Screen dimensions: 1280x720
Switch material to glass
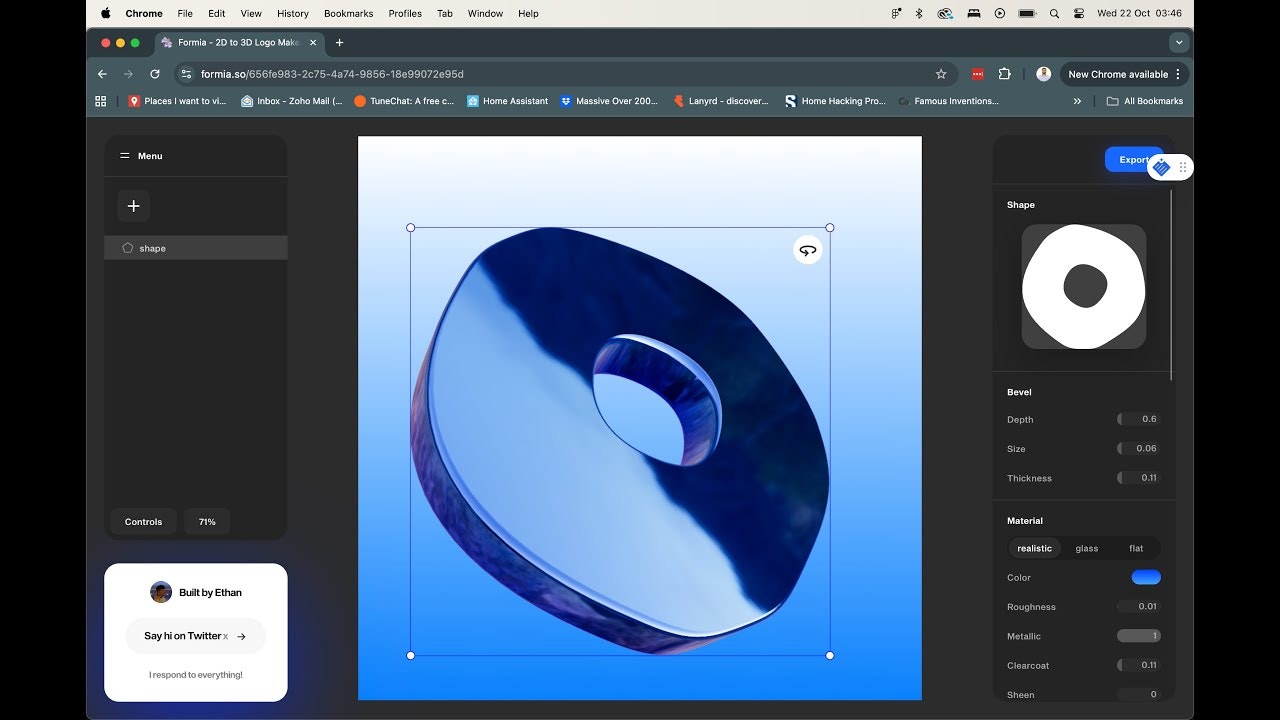[x=1086, y=548]
